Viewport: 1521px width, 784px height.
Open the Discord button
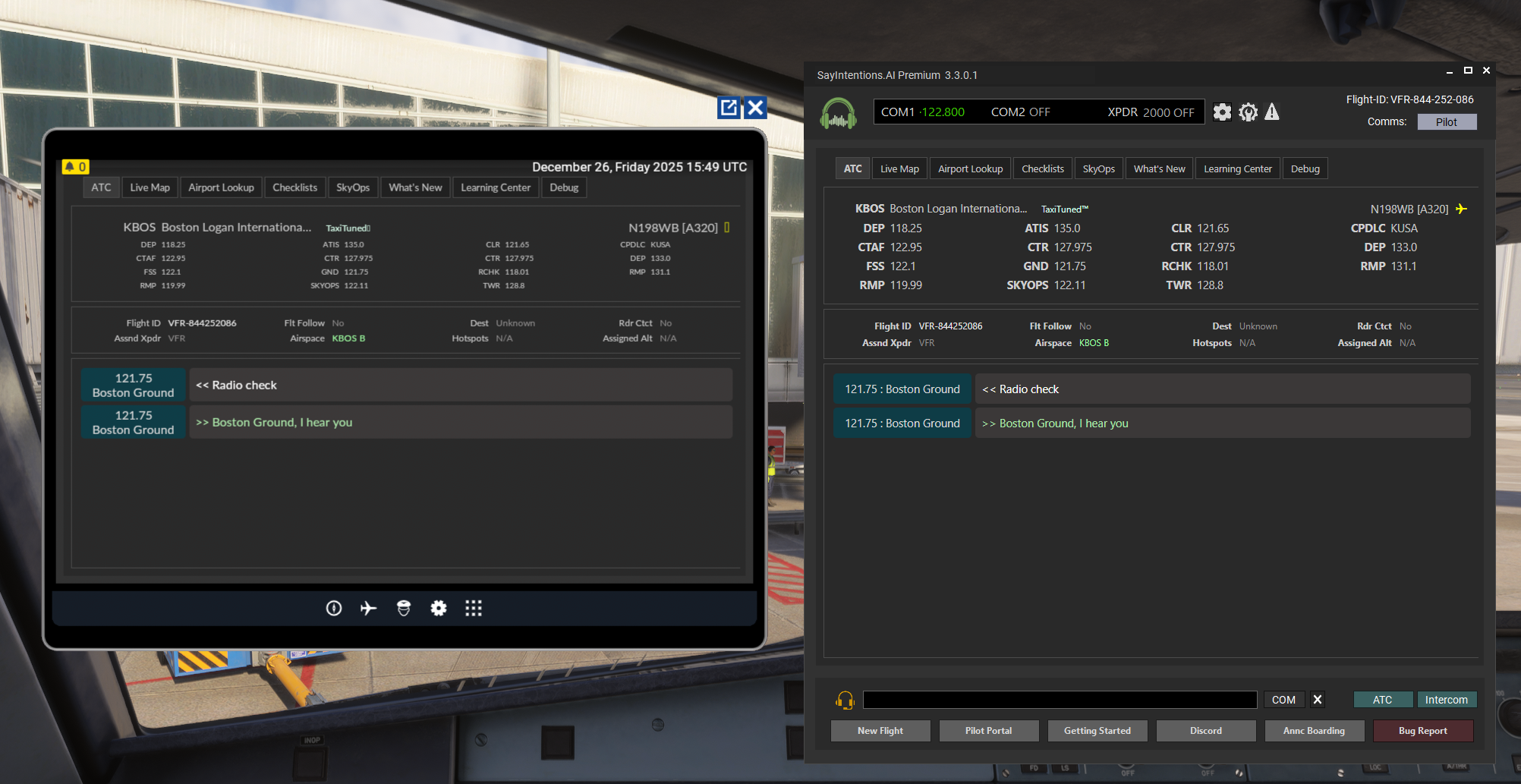click(1206, 731)
